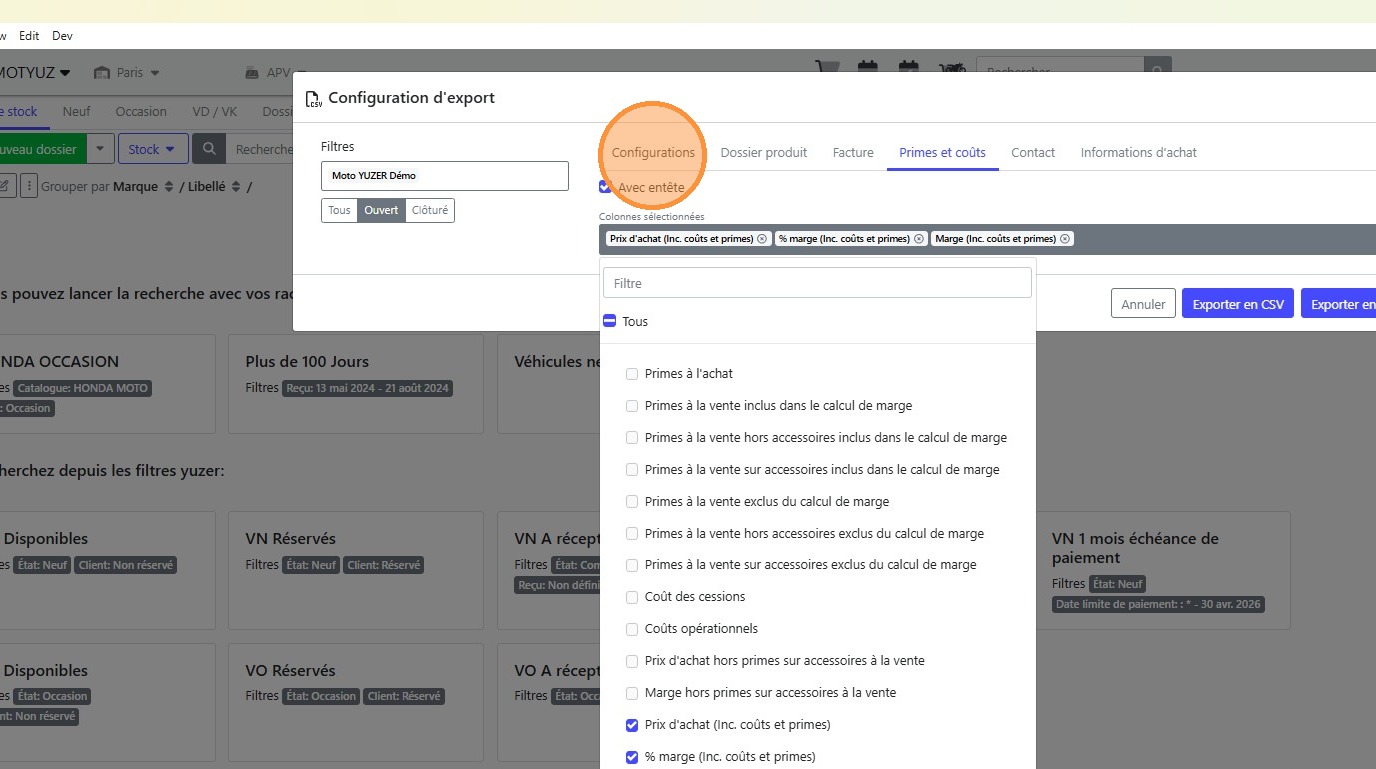This screenshot has width=1376, height=769.
Task: Click the shopping cart icon in the top bar
Action: click(x=827, y=70)
